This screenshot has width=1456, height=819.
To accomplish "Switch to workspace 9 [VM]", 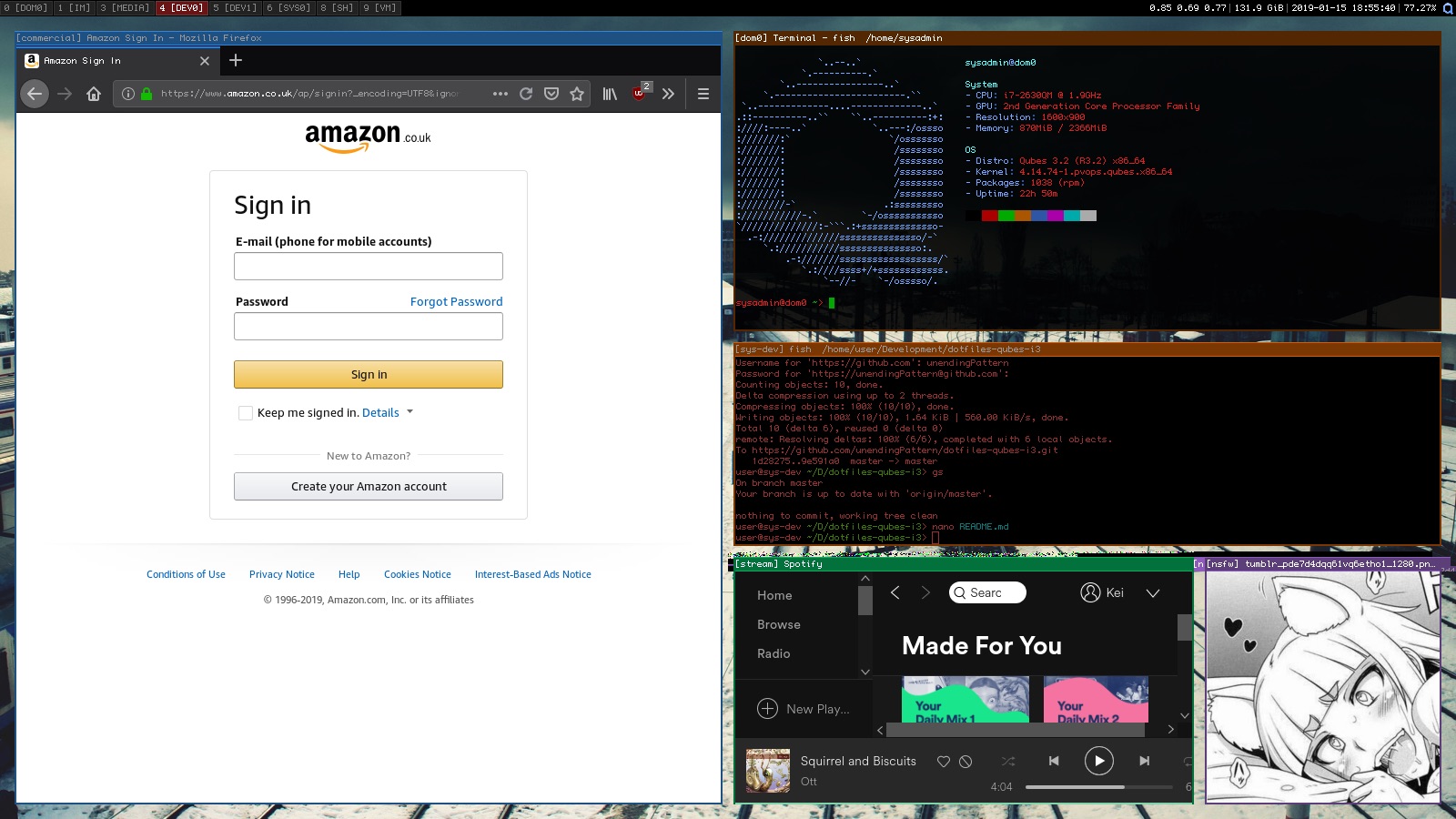I will coord(379,7).
